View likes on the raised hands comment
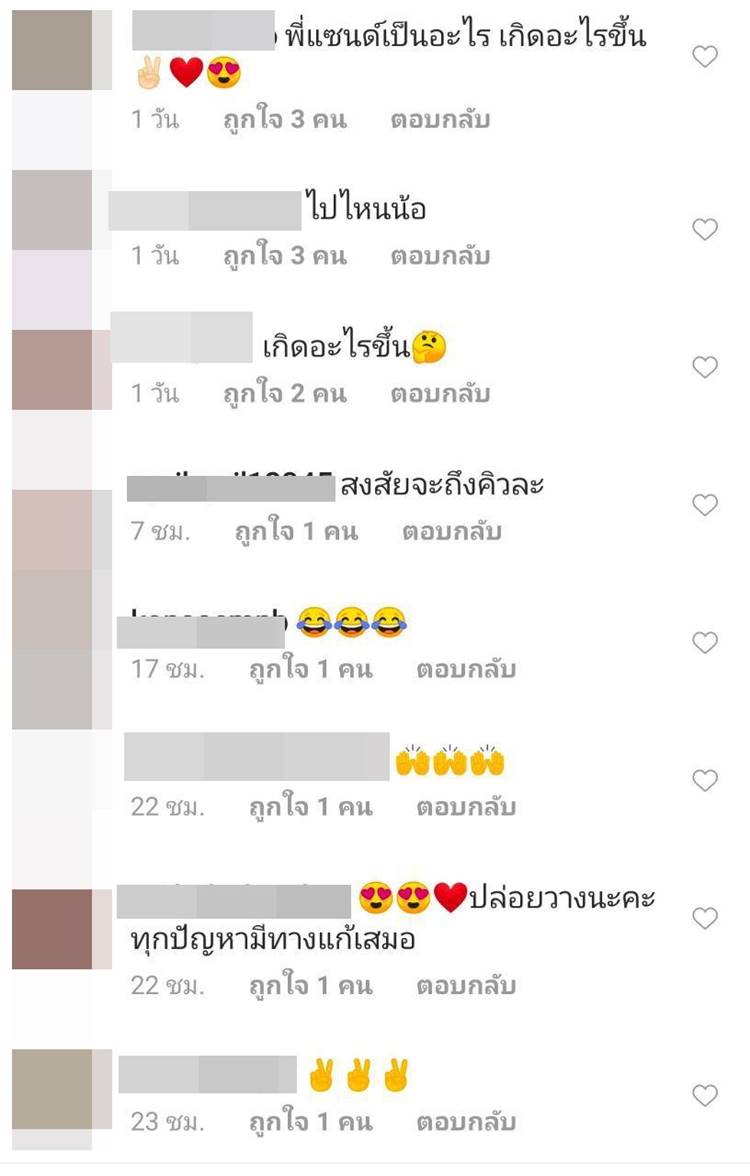The height and width of the screenshot is (1176, 750). [310, 808]
